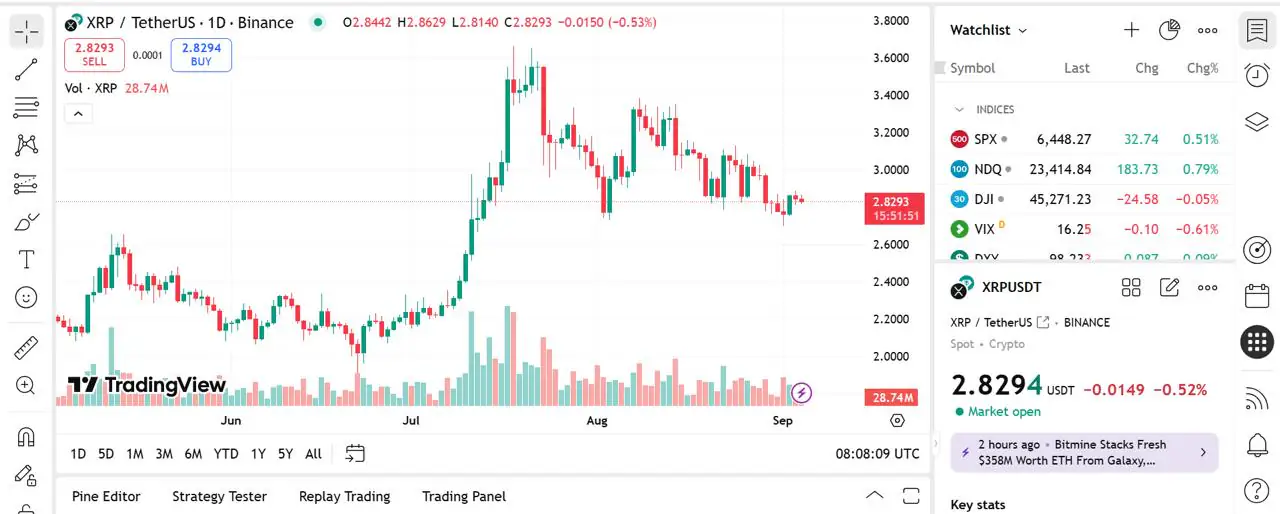This screenshot has height=514, width=1280.
Task: Open the Strategy Tester tab
Action: 219,496
